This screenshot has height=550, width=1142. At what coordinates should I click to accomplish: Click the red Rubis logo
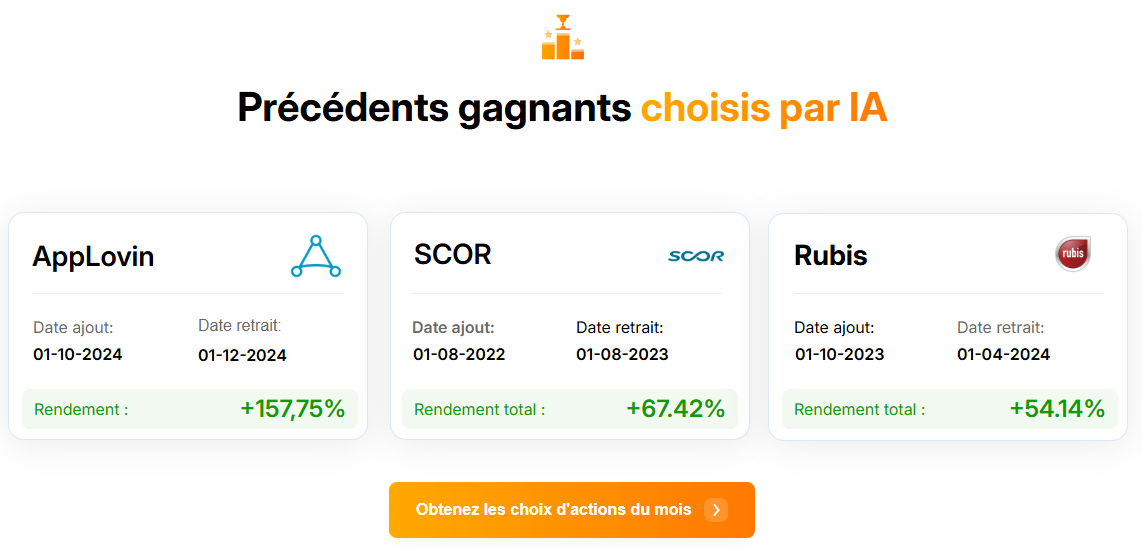click(1073, 254)
